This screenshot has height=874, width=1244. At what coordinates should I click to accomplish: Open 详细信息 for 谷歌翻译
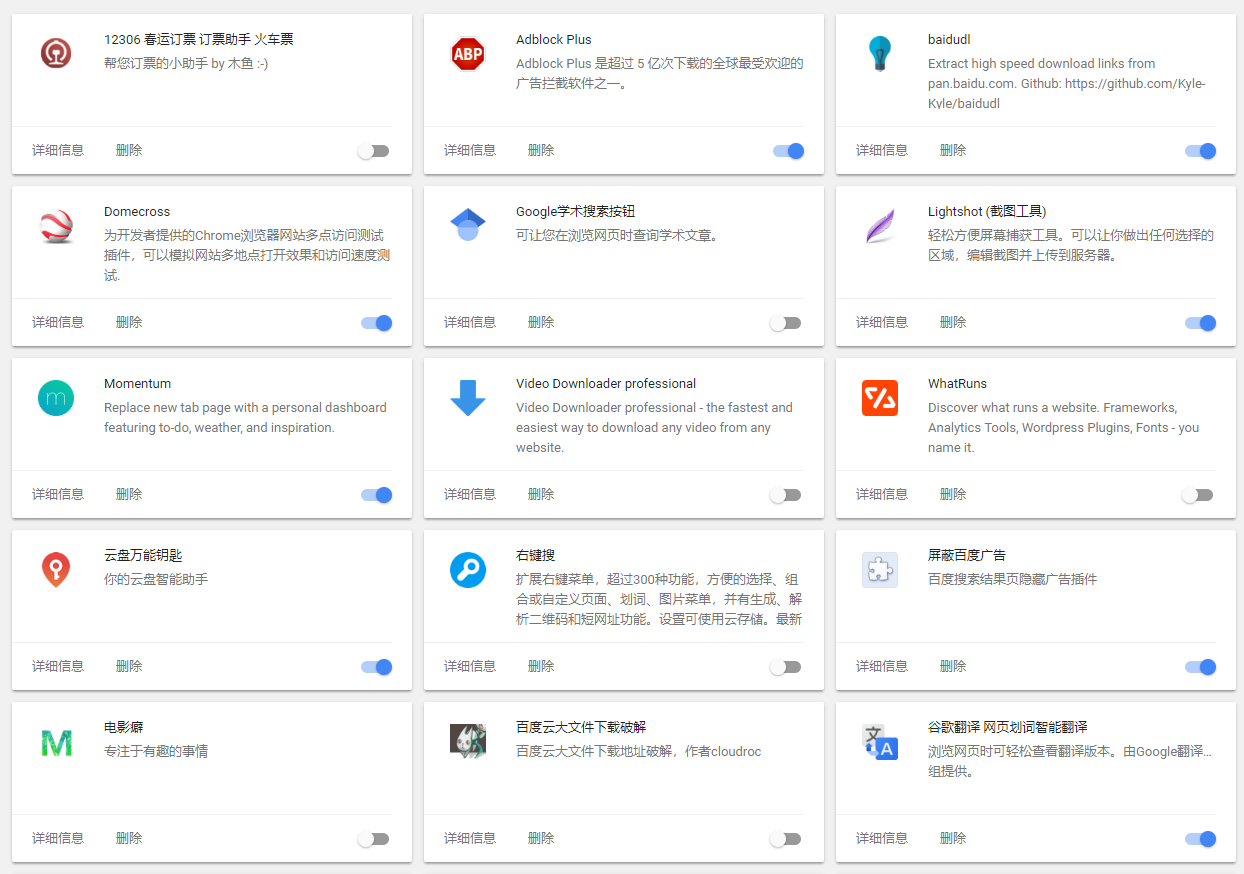[x=882, y=838]
